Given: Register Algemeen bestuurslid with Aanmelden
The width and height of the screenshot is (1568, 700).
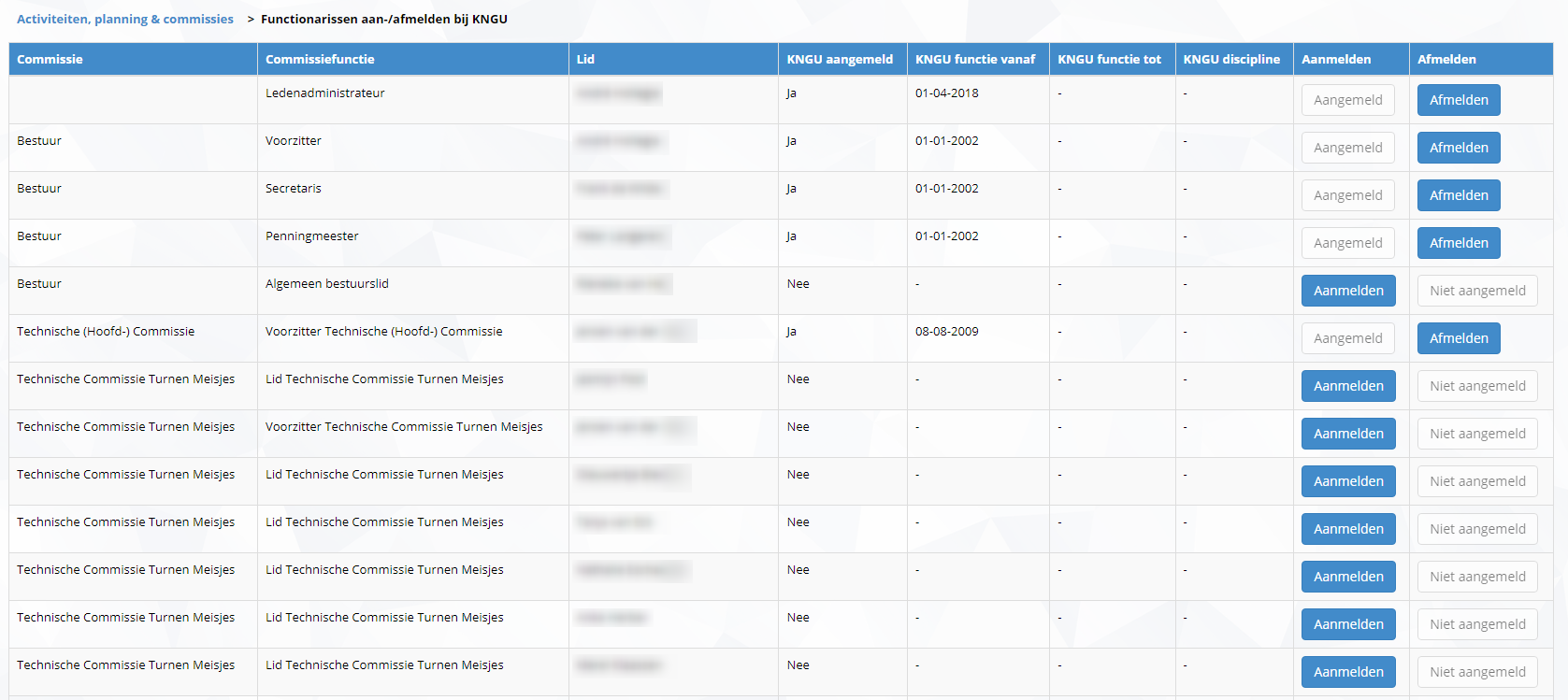Looking at the screenshot, I should click(x=1347, y=291).
